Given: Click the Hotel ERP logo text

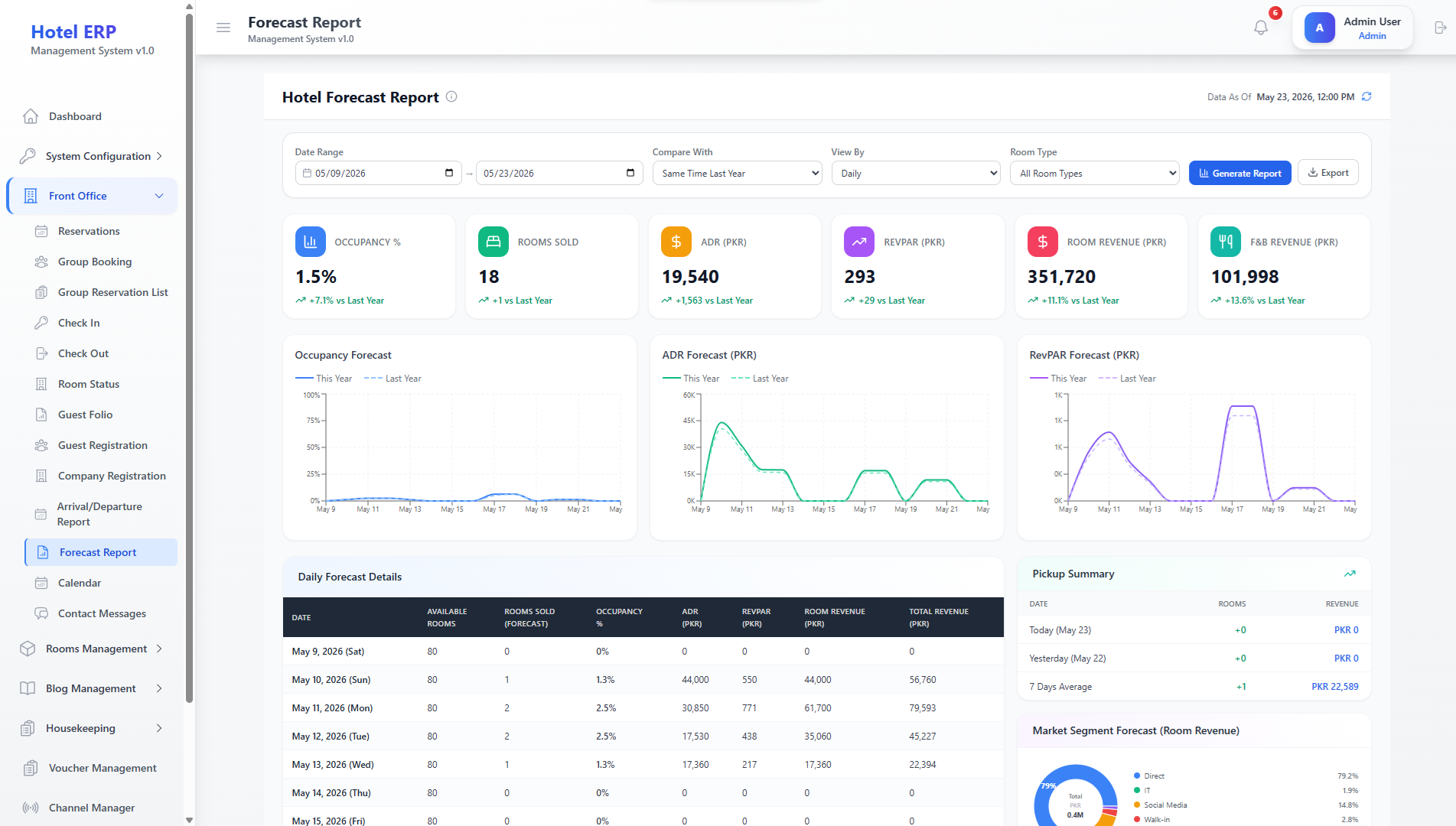Looking at the screenshot, I should coord(73,32).
